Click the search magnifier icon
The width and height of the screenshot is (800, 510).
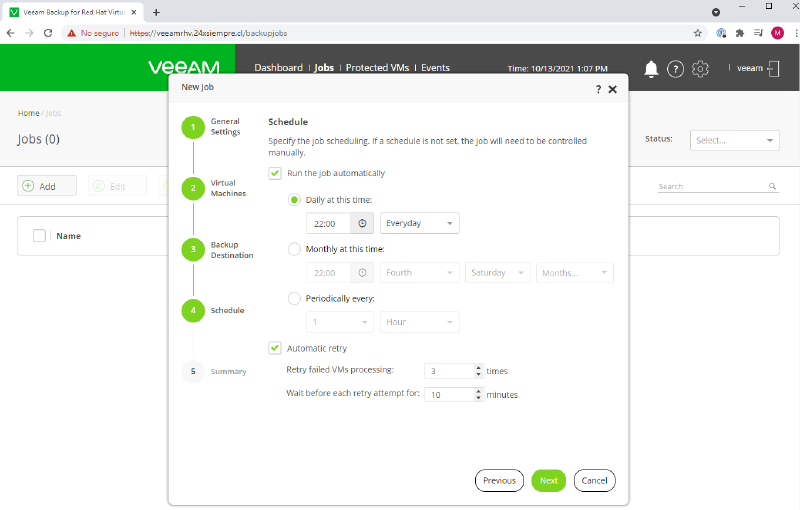[x=772, y=186]
